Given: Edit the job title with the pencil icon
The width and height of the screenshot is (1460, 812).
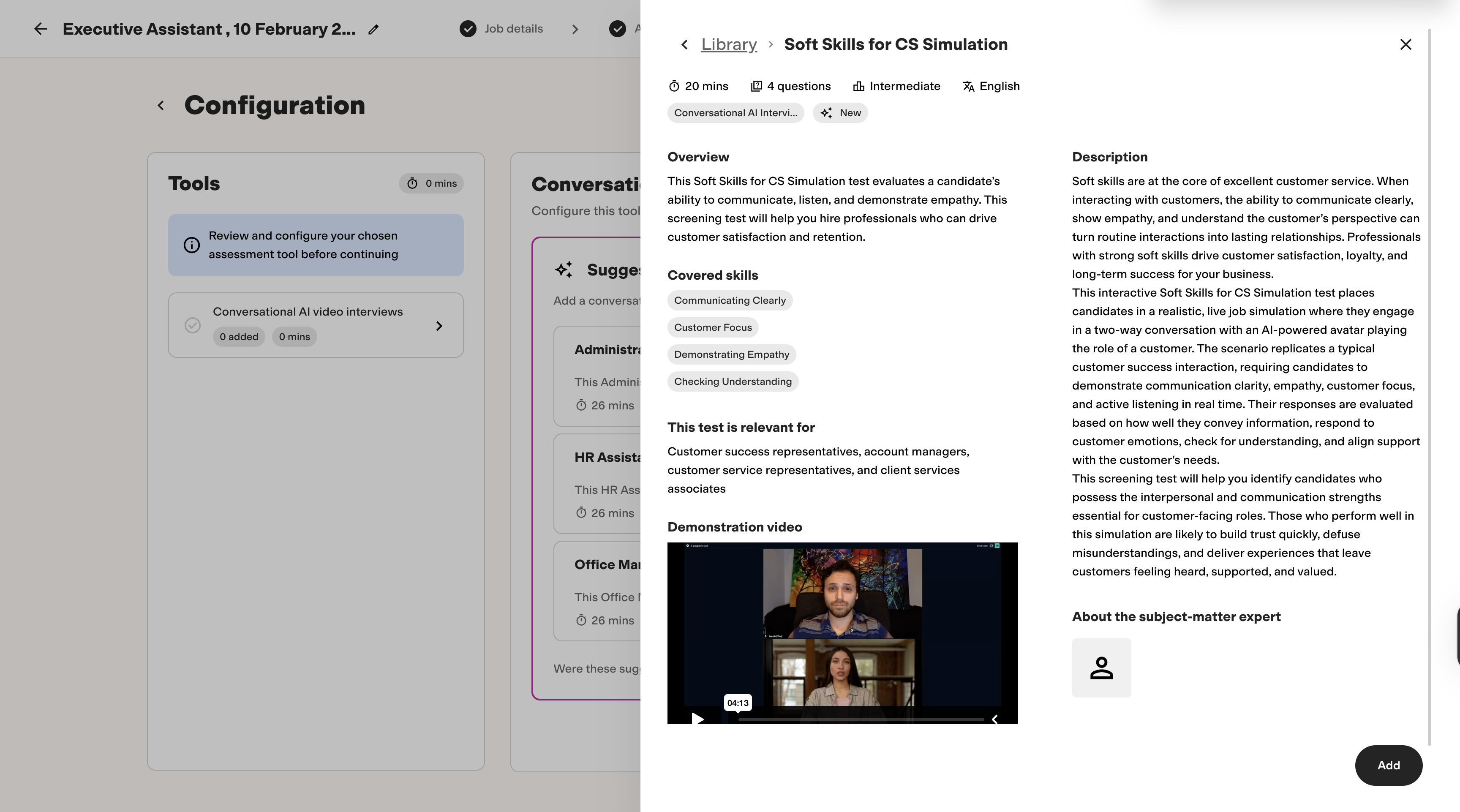Looking at the screenshot, I should coord(373,30).
